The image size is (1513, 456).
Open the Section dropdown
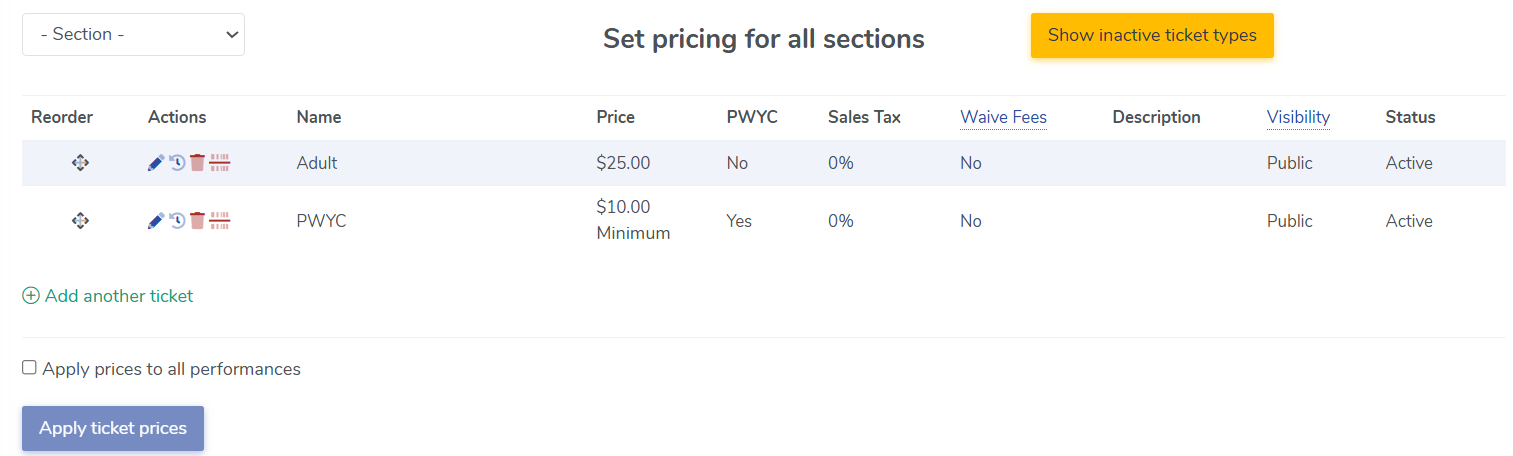[x=133, y=34]
